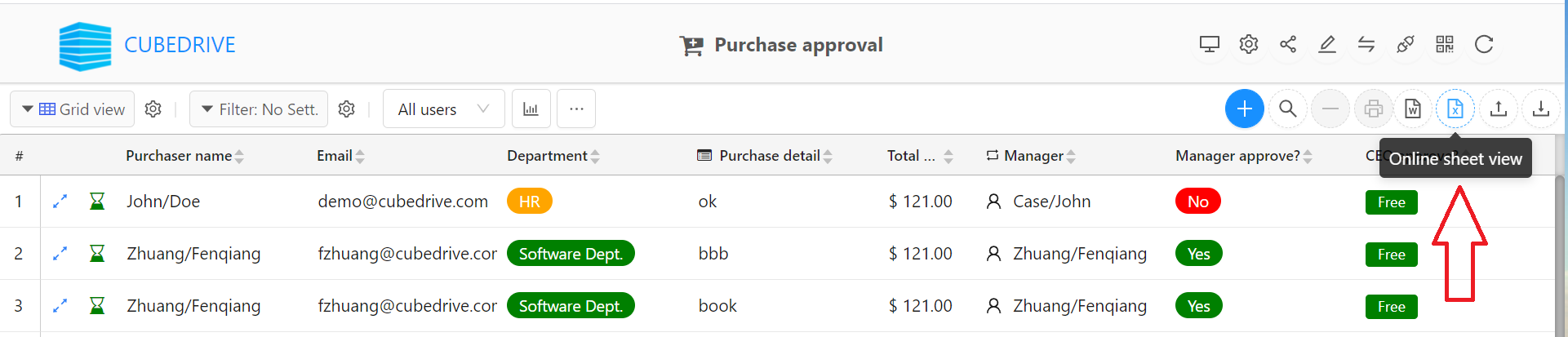Viewport: 1568px width, 337px height.
Task: Click the print icon in toolbar
Action: pos(1373,109)
